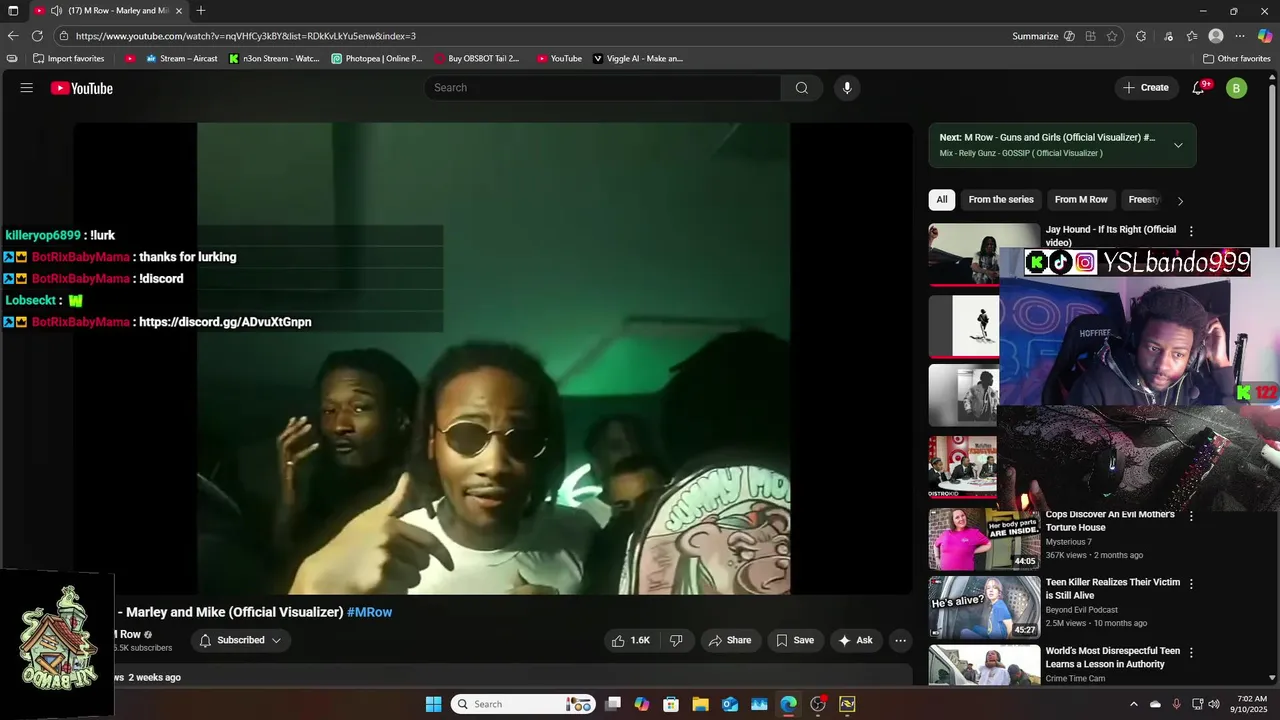Open the Windows Start menu
The height and width of the screenshot is (720, 1280).
pyautogui.click(x=433, y=704)
